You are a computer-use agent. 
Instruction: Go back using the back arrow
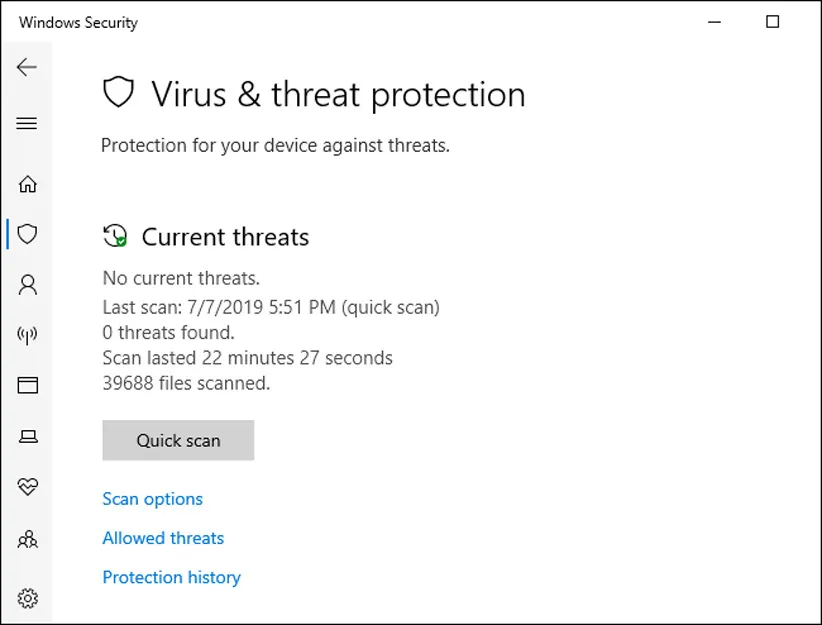click(x=27, y=67)
